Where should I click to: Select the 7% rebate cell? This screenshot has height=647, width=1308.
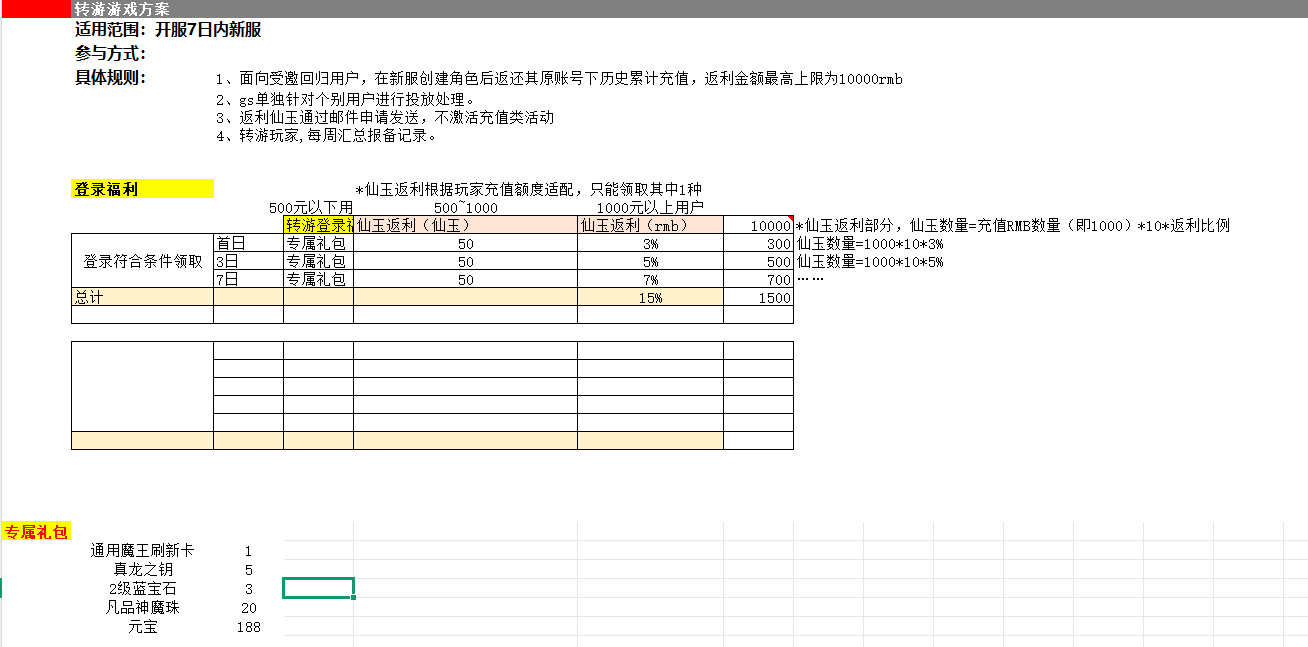(x=650, y=280)
